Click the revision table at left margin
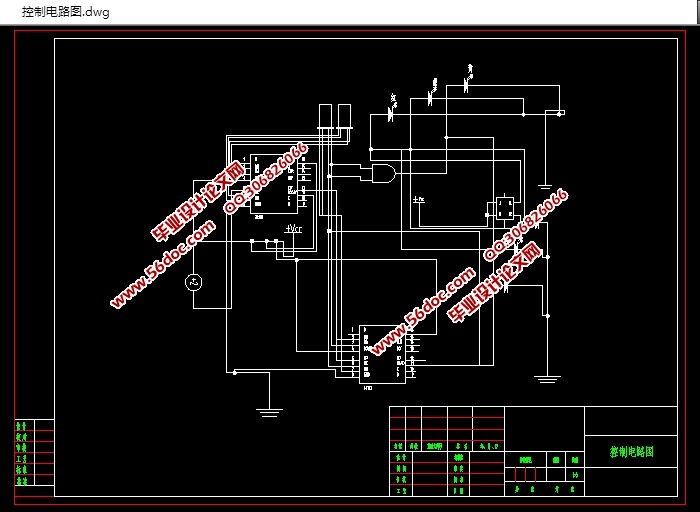The image size is (700, 512). 34,452
